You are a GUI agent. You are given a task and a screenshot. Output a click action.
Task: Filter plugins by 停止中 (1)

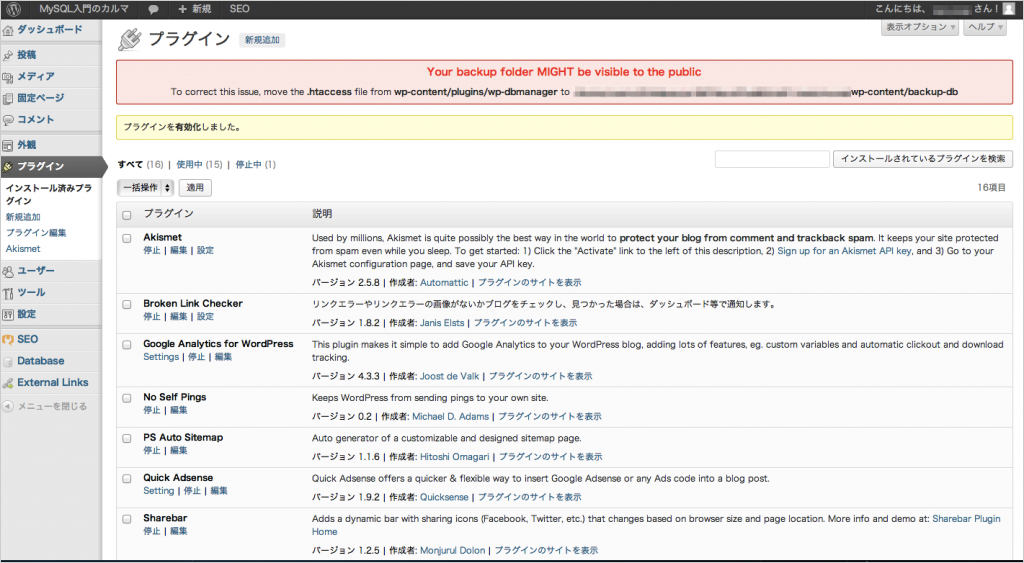click(x=255, y=165)
